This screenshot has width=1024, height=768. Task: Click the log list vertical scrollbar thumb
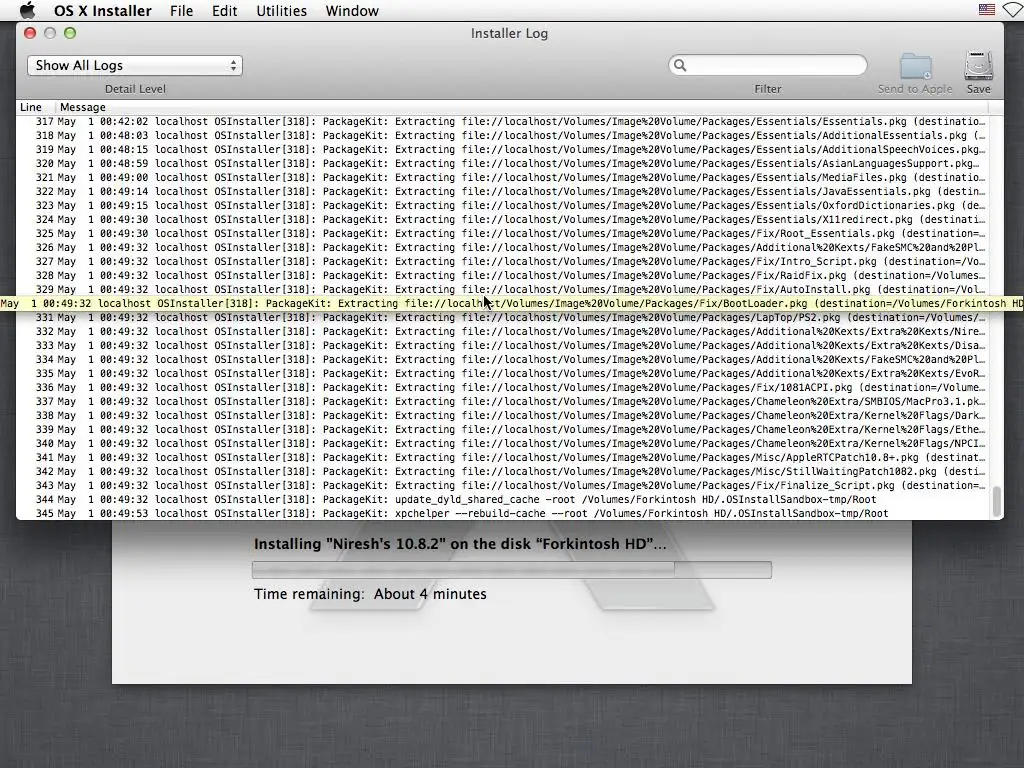tap(997, 502)
